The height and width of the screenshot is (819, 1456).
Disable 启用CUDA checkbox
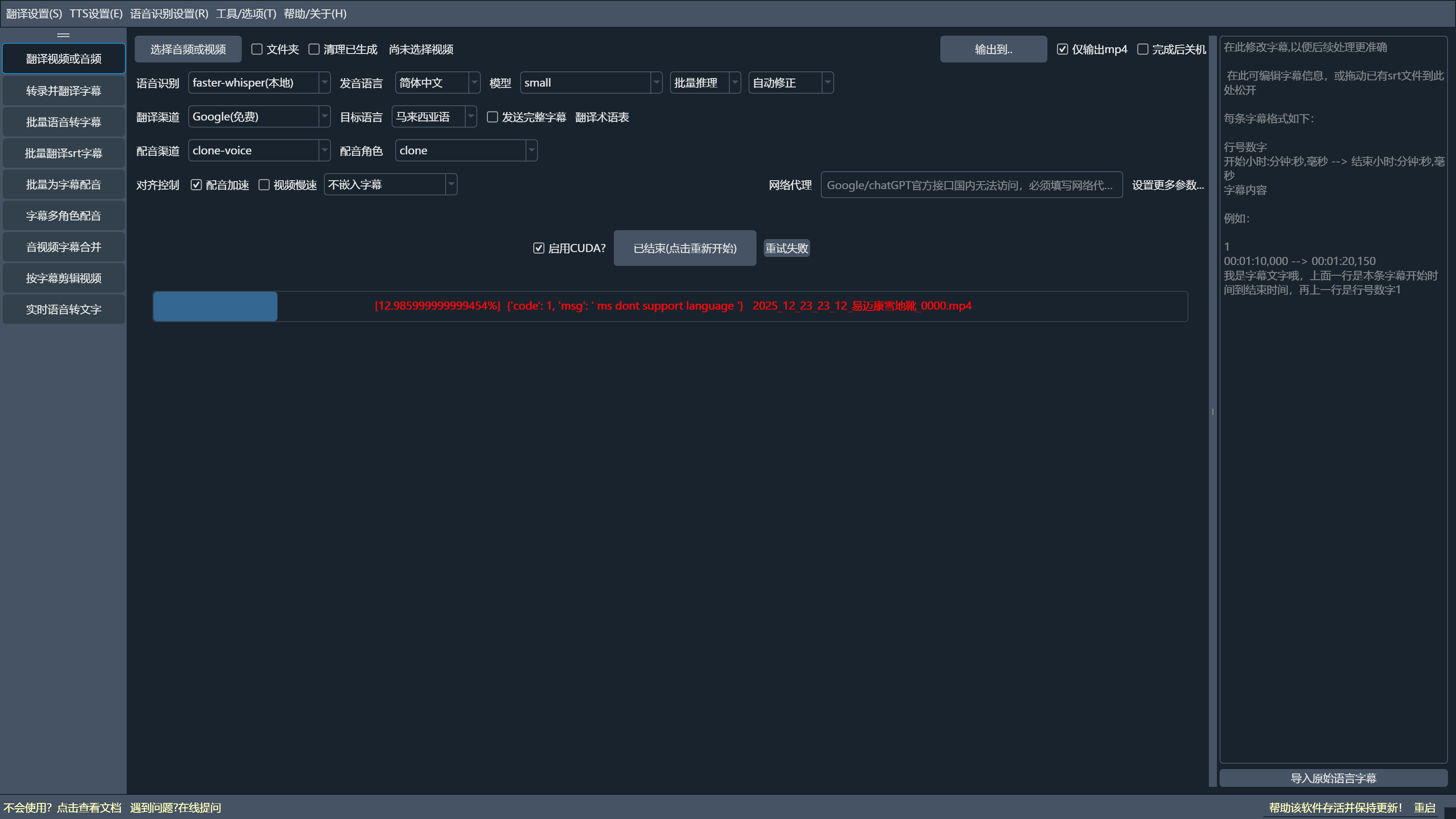(539, 248)
